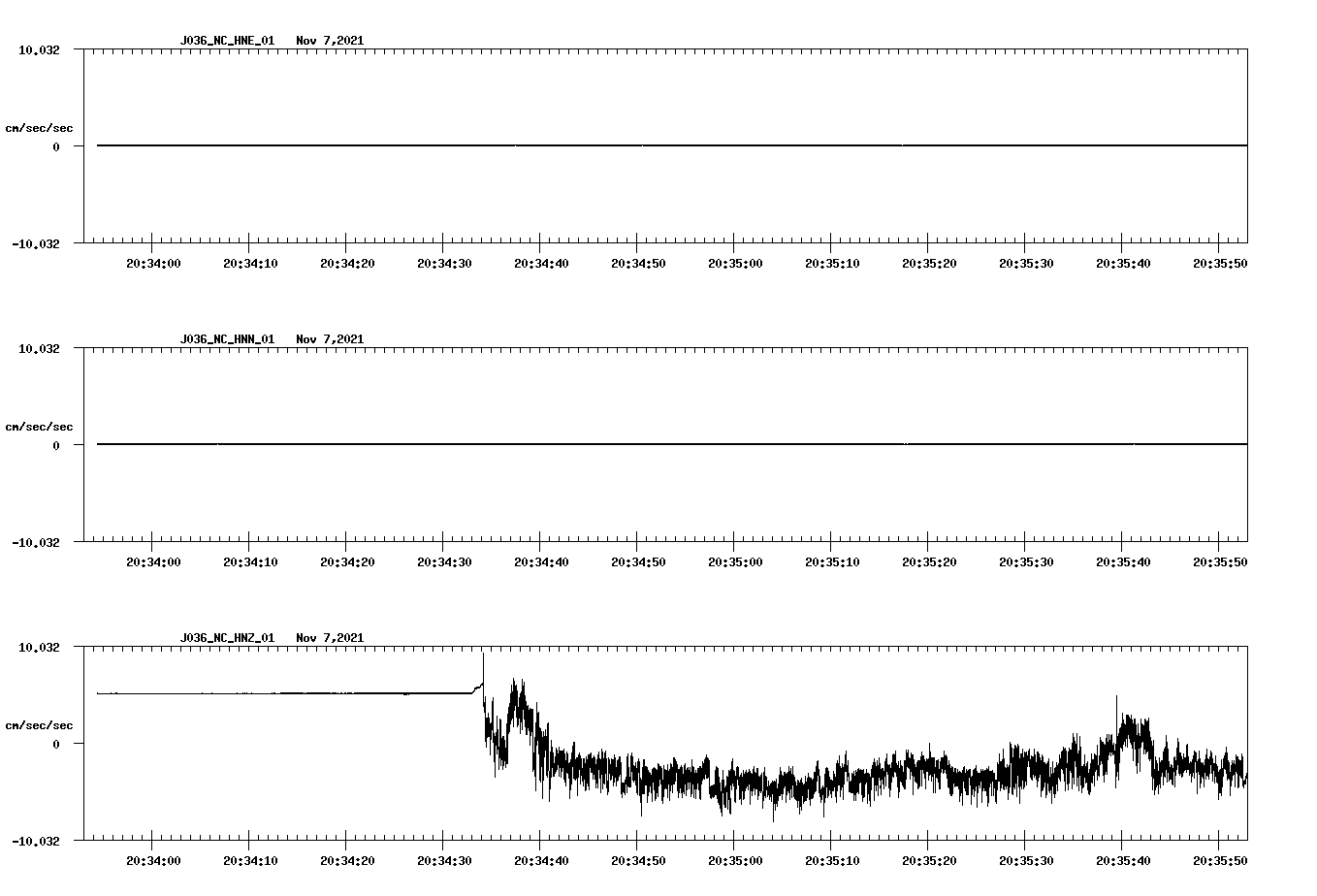Click 20:34:20 time label under HNZ plot
Screen dimensions: 1317x896
click(347, 861)
